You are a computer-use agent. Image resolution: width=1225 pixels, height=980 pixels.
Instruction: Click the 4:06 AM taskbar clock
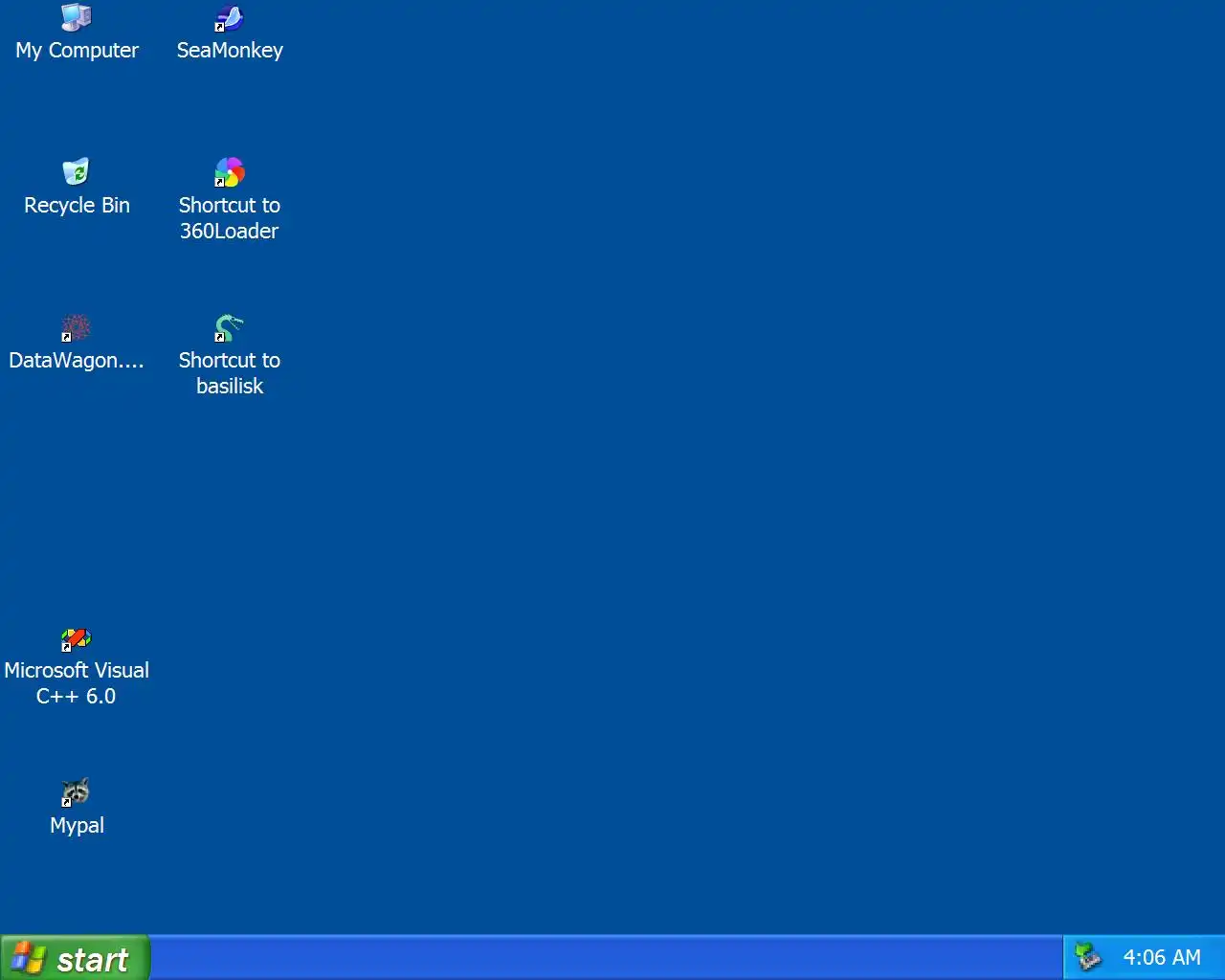point(1162,958)
